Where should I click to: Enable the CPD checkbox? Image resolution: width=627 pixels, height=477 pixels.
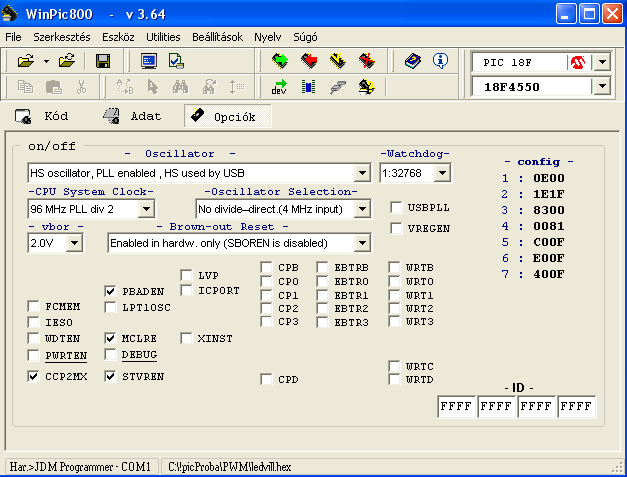[266, 379]
